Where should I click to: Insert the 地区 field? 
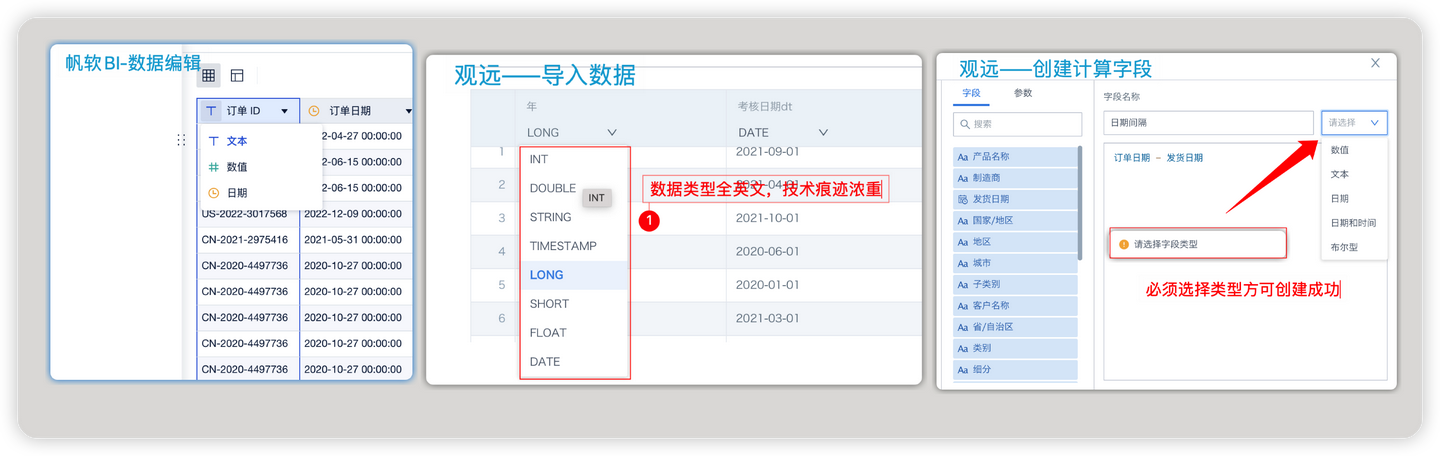1014,242
